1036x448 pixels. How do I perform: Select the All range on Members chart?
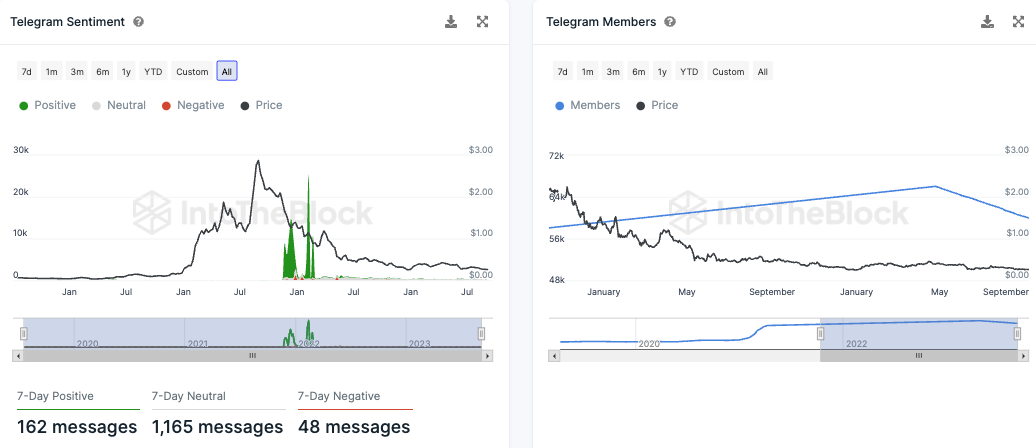pos(762,71)
